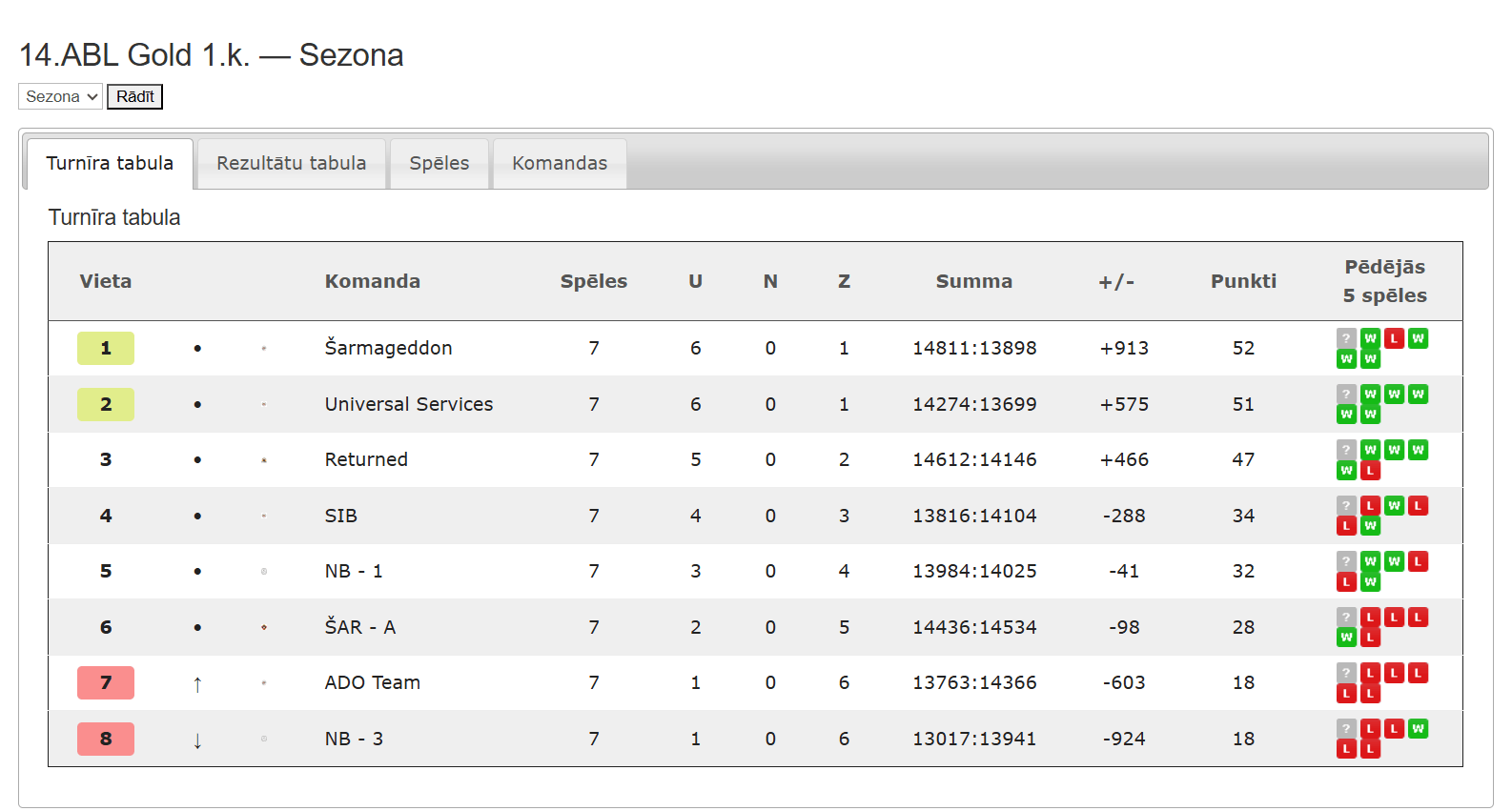1512x811 pixels.
Task: Click the red rank 8 badge
Action: click(106, 739)
